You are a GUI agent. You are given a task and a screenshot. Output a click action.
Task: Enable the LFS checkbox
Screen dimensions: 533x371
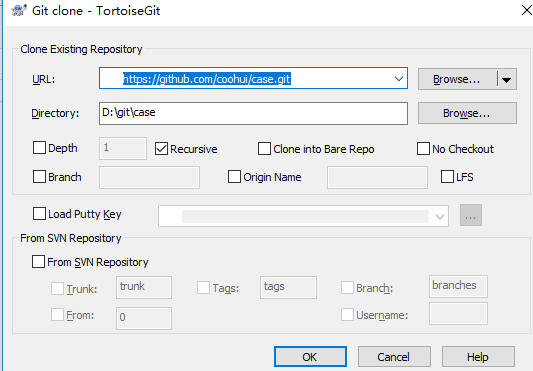click(447, 176)
